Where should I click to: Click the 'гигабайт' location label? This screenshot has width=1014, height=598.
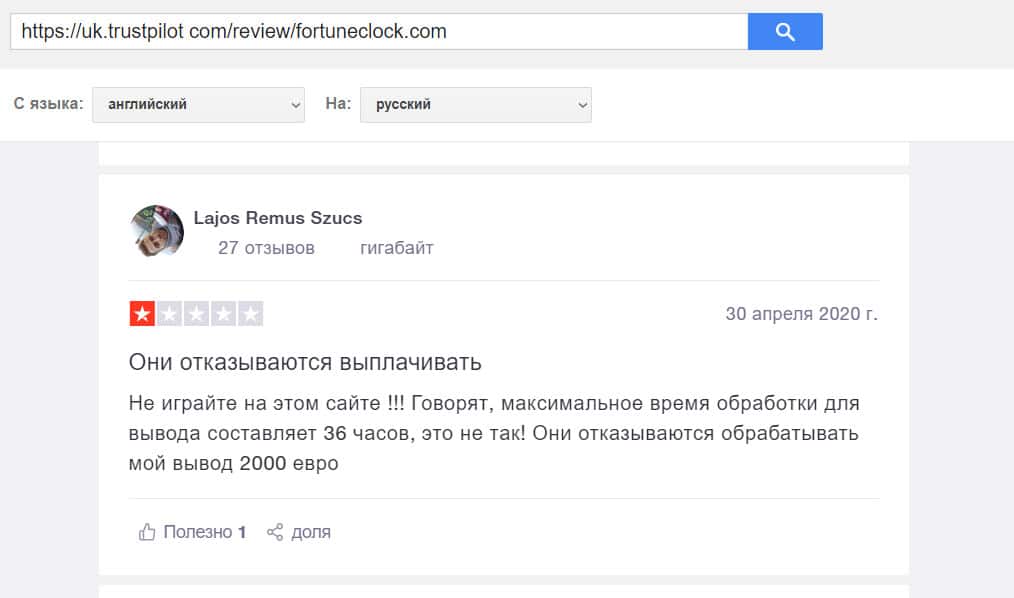[397, 248]
